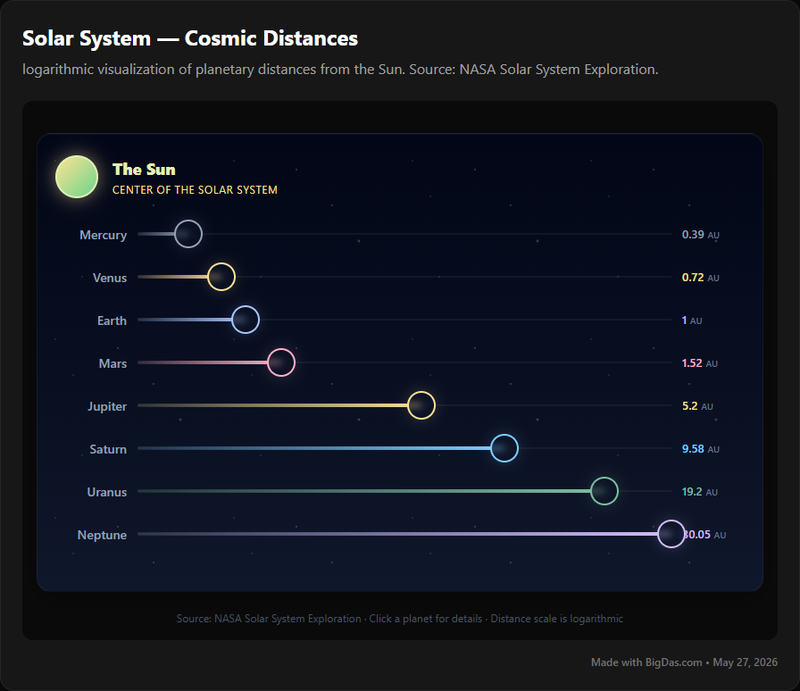This screenshot has height=691, width=800.
Task: Click the Mercury row label
Action: [x=103, y=235]
